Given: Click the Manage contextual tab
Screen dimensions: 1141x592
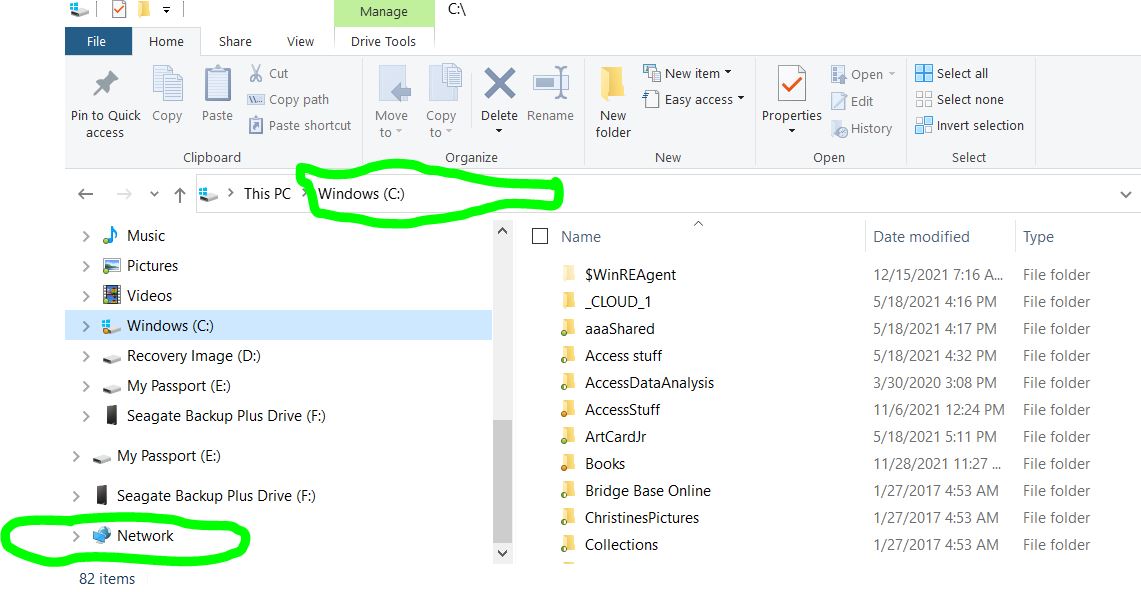Looking at the screenshot, I should point(383,12).
